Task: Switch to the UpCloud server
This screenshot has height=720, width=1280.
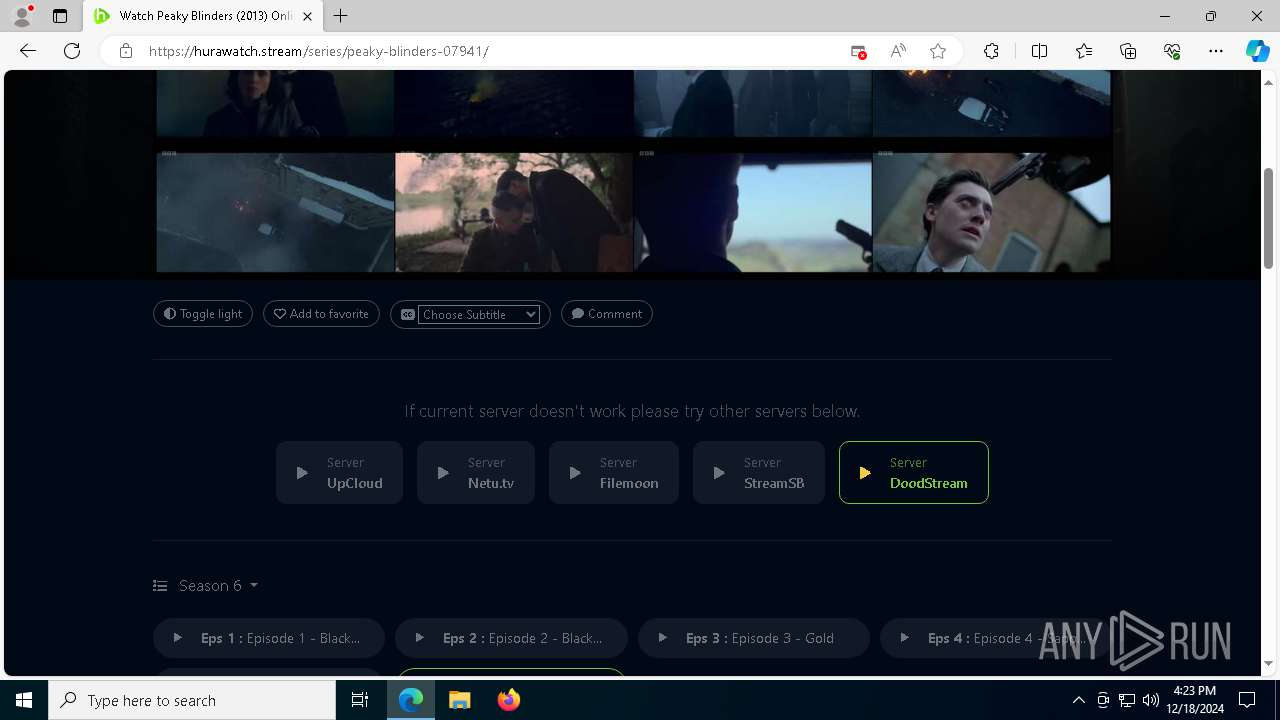Action: (339, 473)
